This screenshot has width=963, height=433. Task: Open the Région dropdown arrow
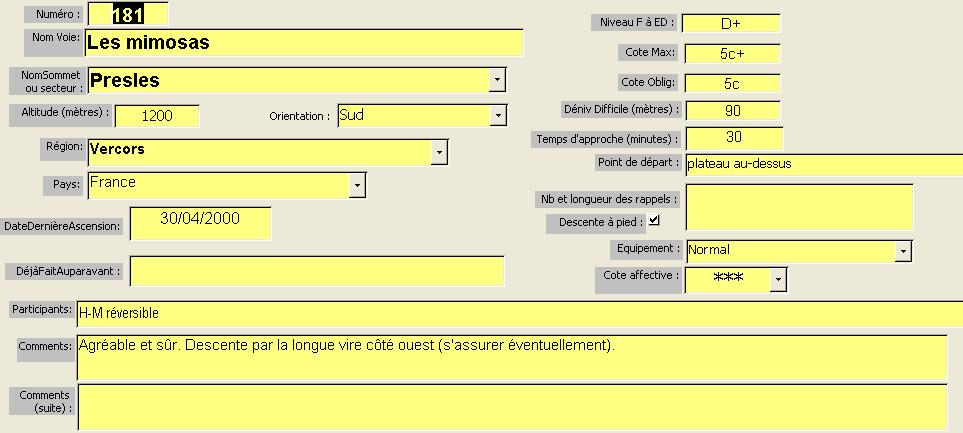tap(439, 152)
